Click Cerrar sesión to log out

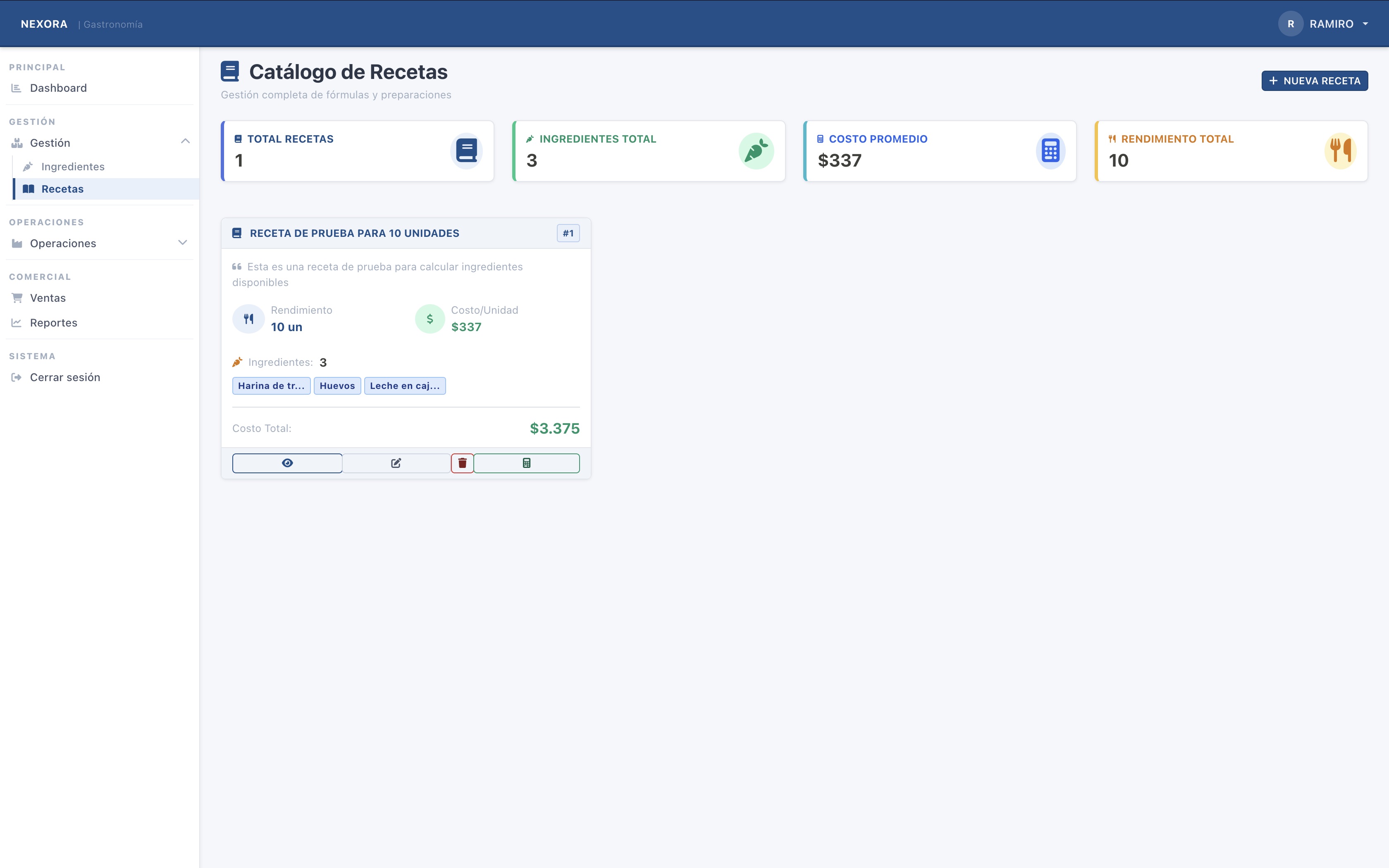click(x=65, y=377)
